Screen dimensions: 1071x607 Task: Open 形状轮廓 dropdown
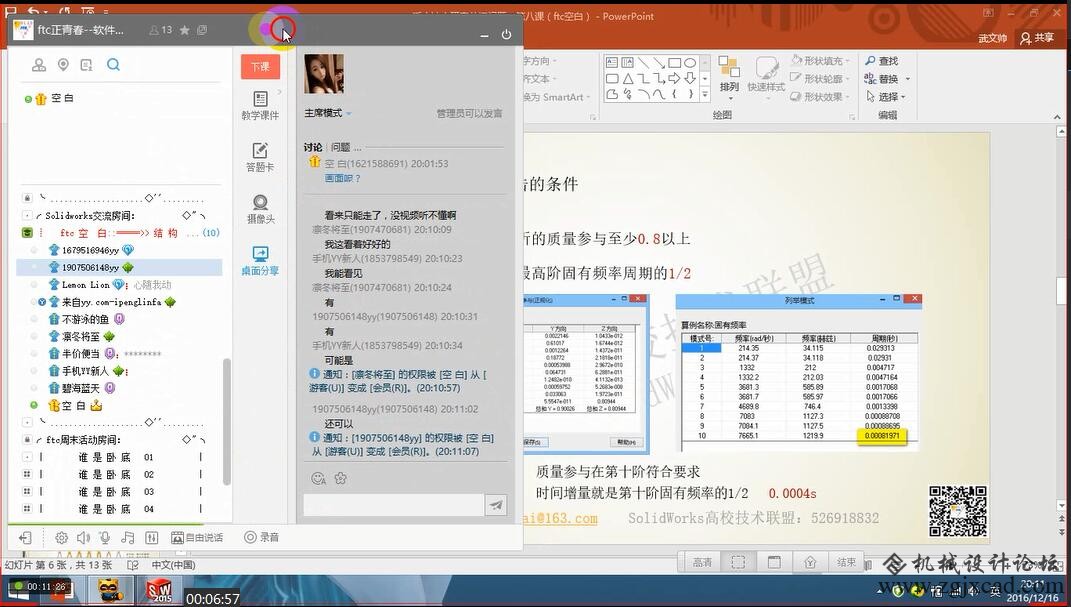tap(820, 79)
